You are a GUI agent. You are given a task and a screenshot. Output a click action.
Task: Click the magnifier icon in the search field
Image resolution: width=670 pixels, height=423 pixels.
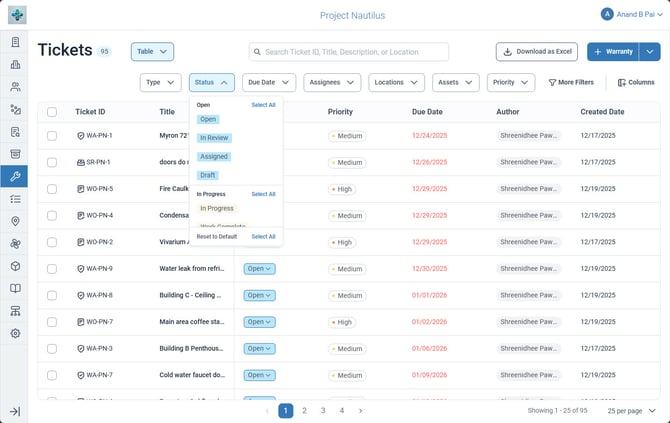257,52
